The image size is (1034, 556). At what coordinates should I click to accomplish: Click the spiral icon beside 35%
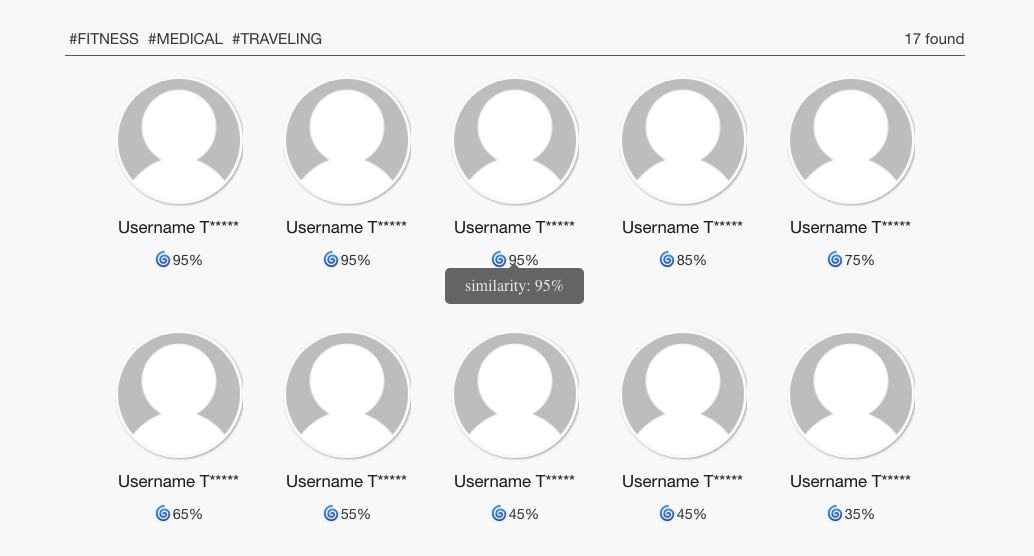[x=834, y=513]
